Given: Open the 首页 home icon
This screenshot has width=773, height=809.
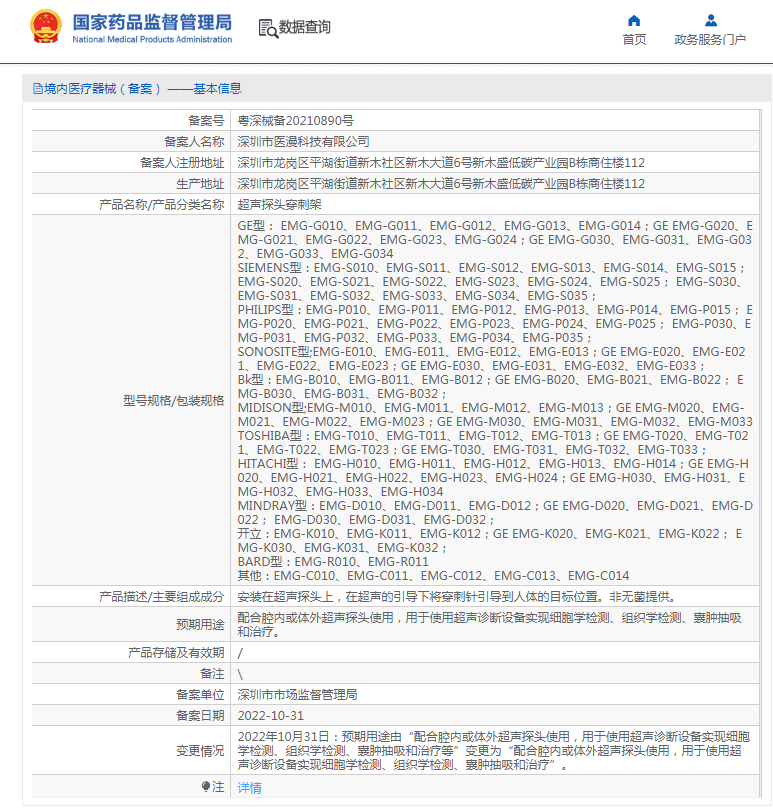Looking at the screenshot, I should 634,21.
